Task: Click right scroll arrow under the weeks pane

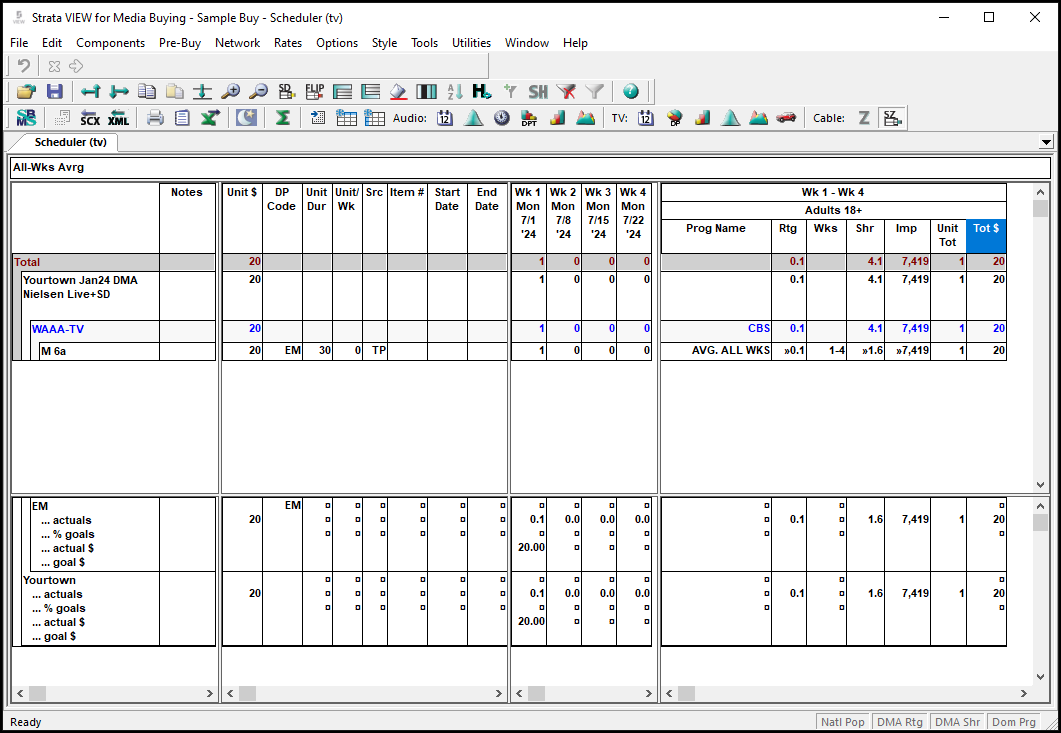Action: (x=648, y=693)
